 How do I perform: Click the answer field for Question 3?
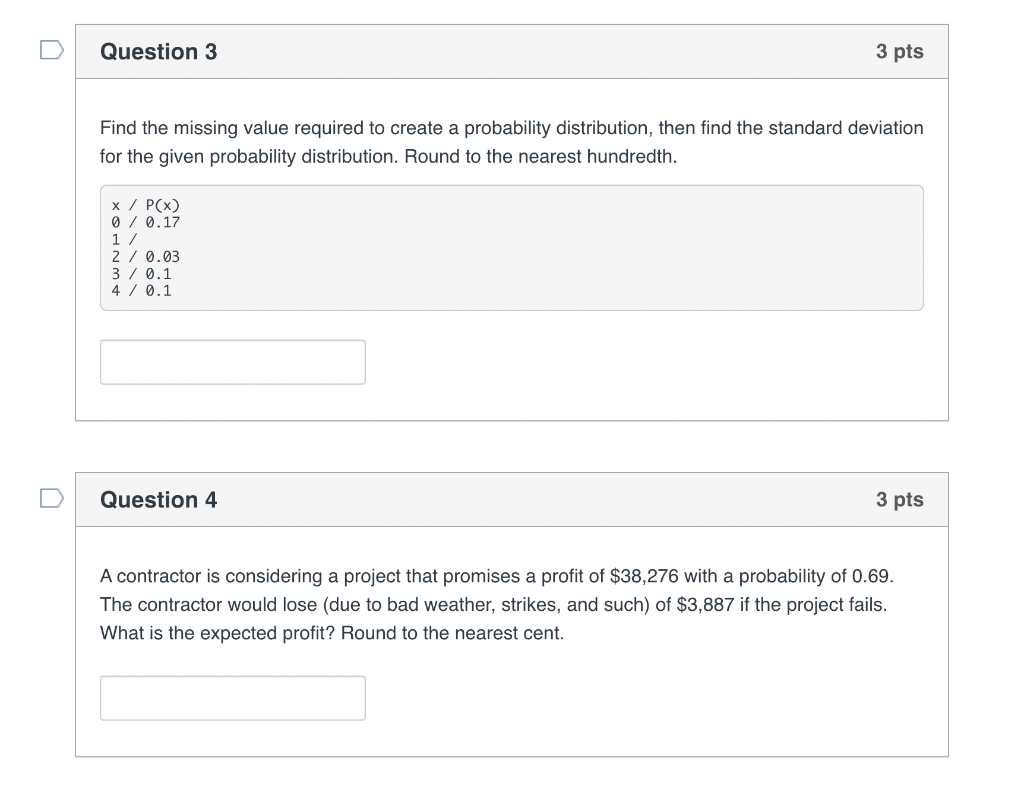click(232, 361)
